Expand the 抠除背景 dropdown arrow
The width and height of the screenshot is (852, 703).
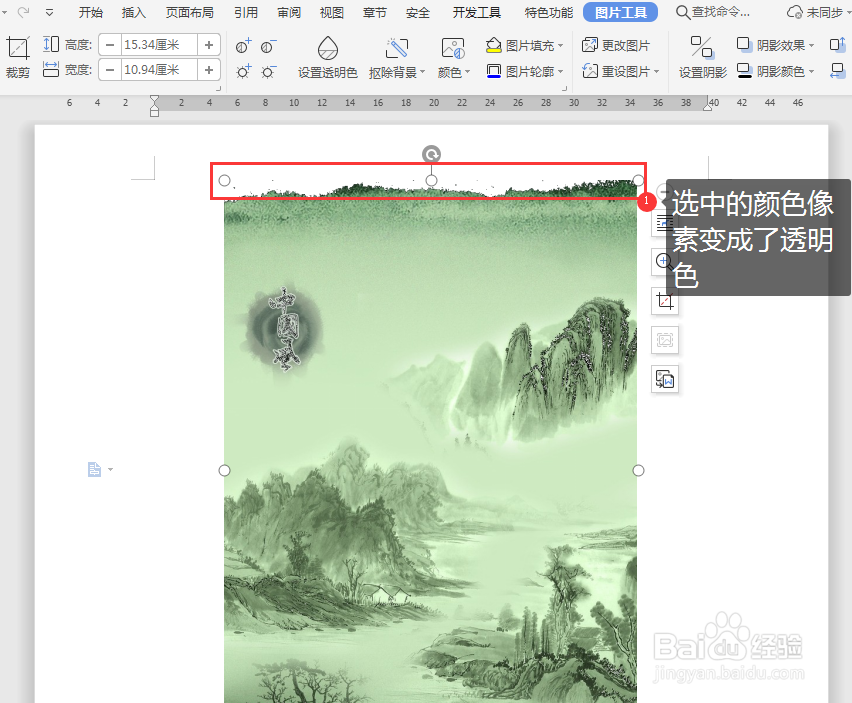pos(422,72)
